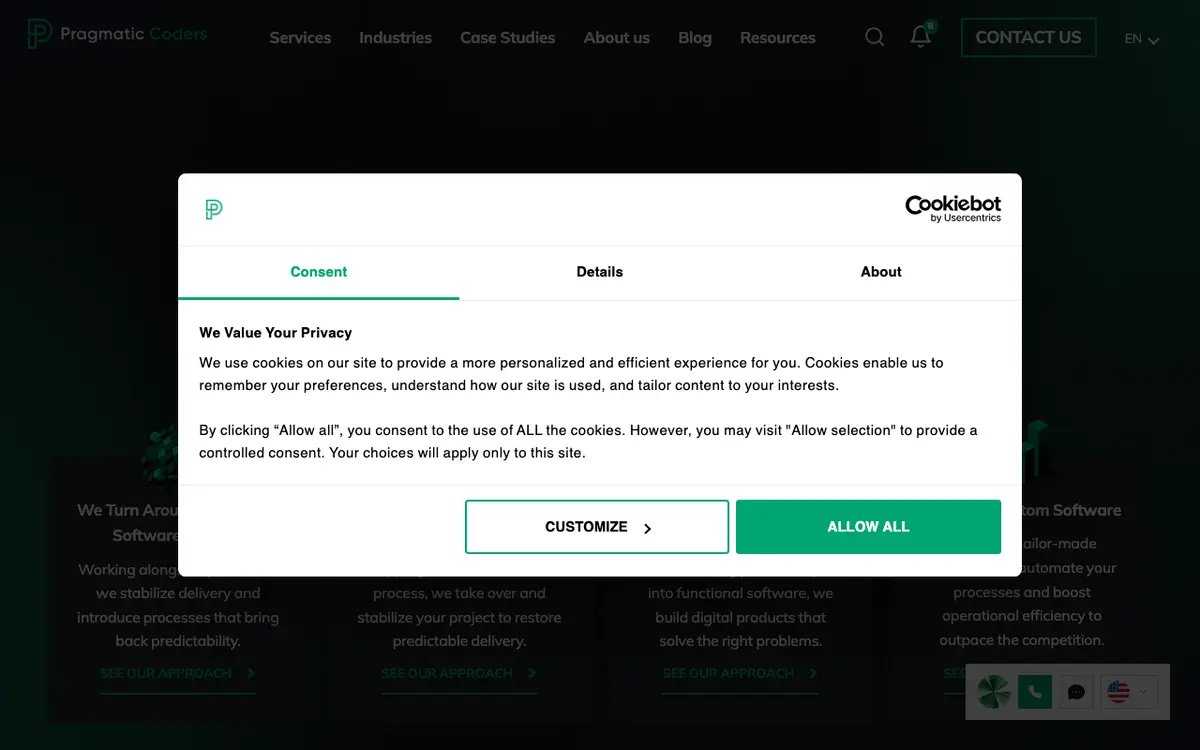Open the Services menu

click(300, 38)
